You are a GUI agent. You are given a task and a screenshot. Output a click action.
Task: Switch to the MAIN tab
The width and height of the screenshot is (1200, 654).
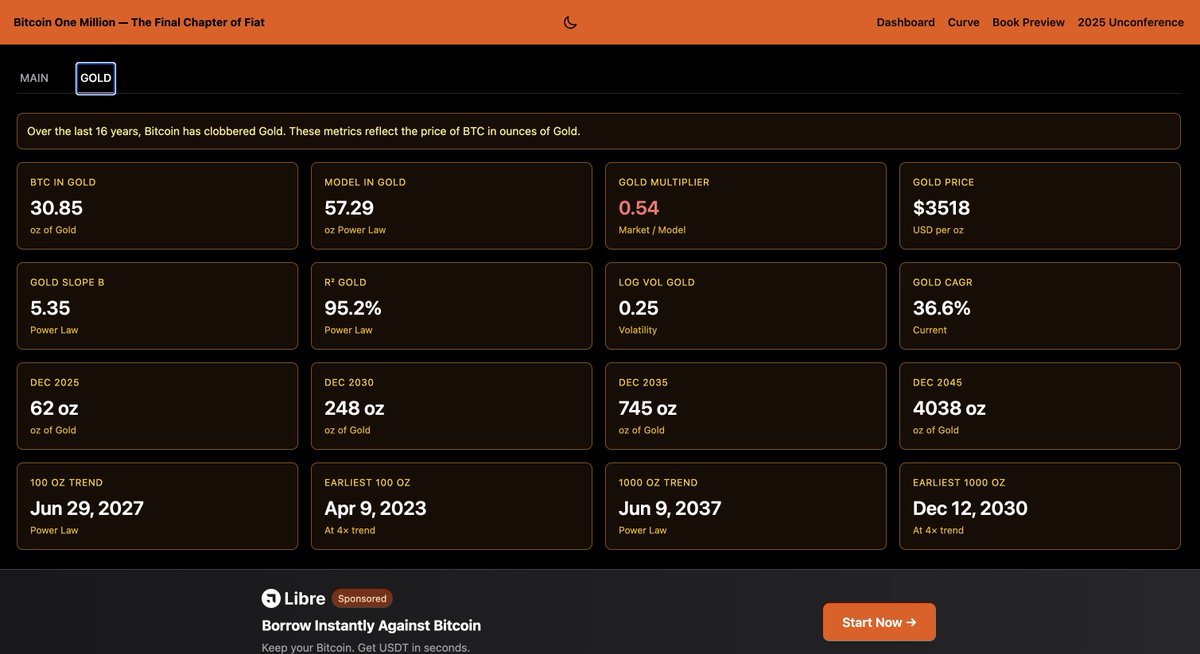[x=34, y=78]
